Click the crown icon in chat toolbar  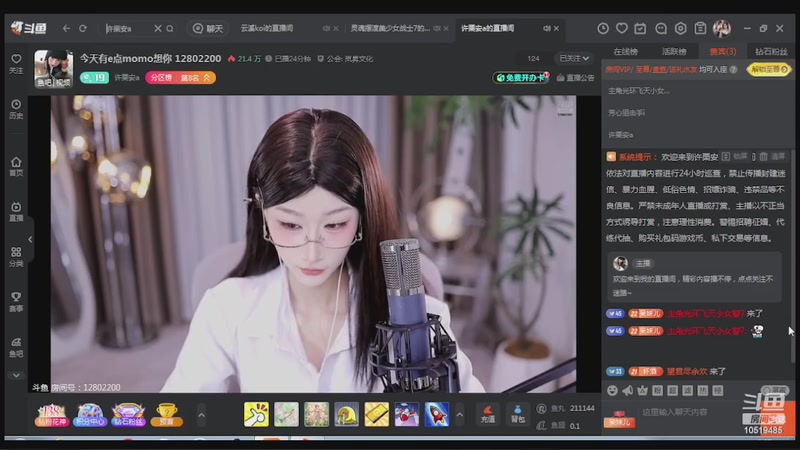(x=642, y=390)
